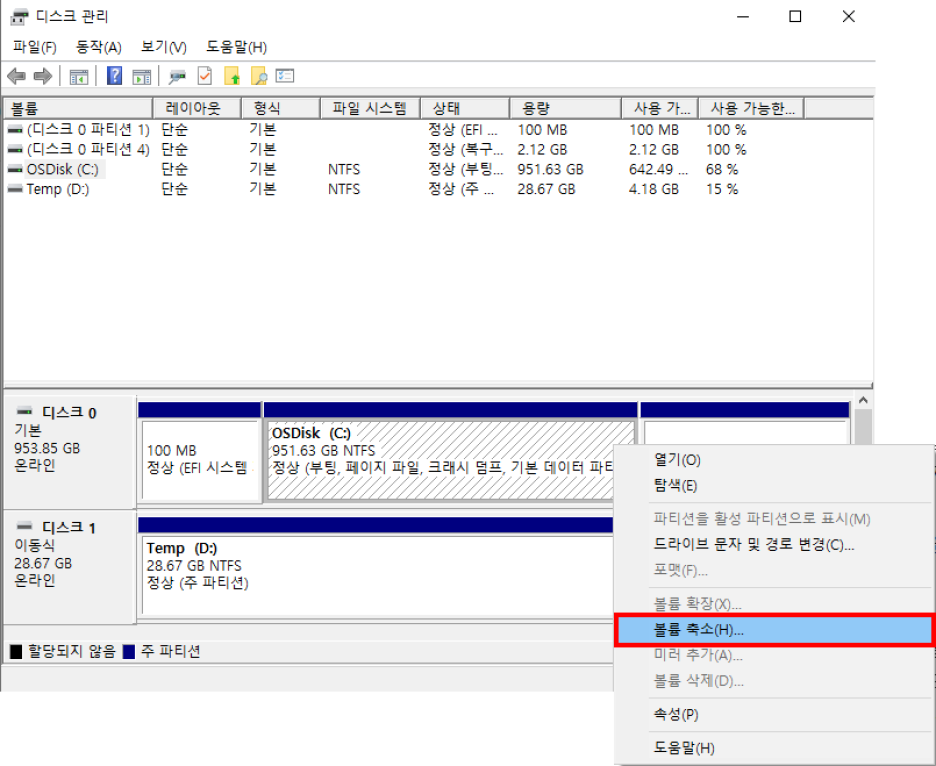Open the 보기(V) menu

(164, 47)
